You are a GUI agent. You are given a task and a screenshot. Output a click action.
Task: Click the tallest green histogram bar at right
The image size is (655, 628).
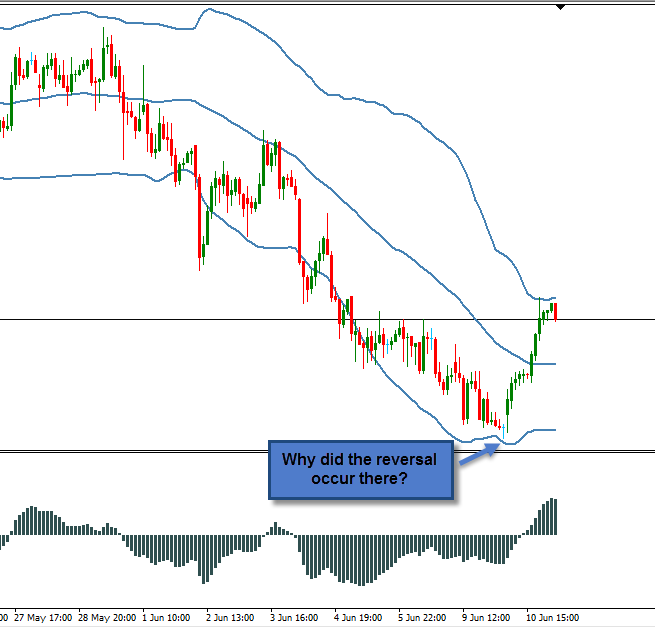[x=551, y=515]
